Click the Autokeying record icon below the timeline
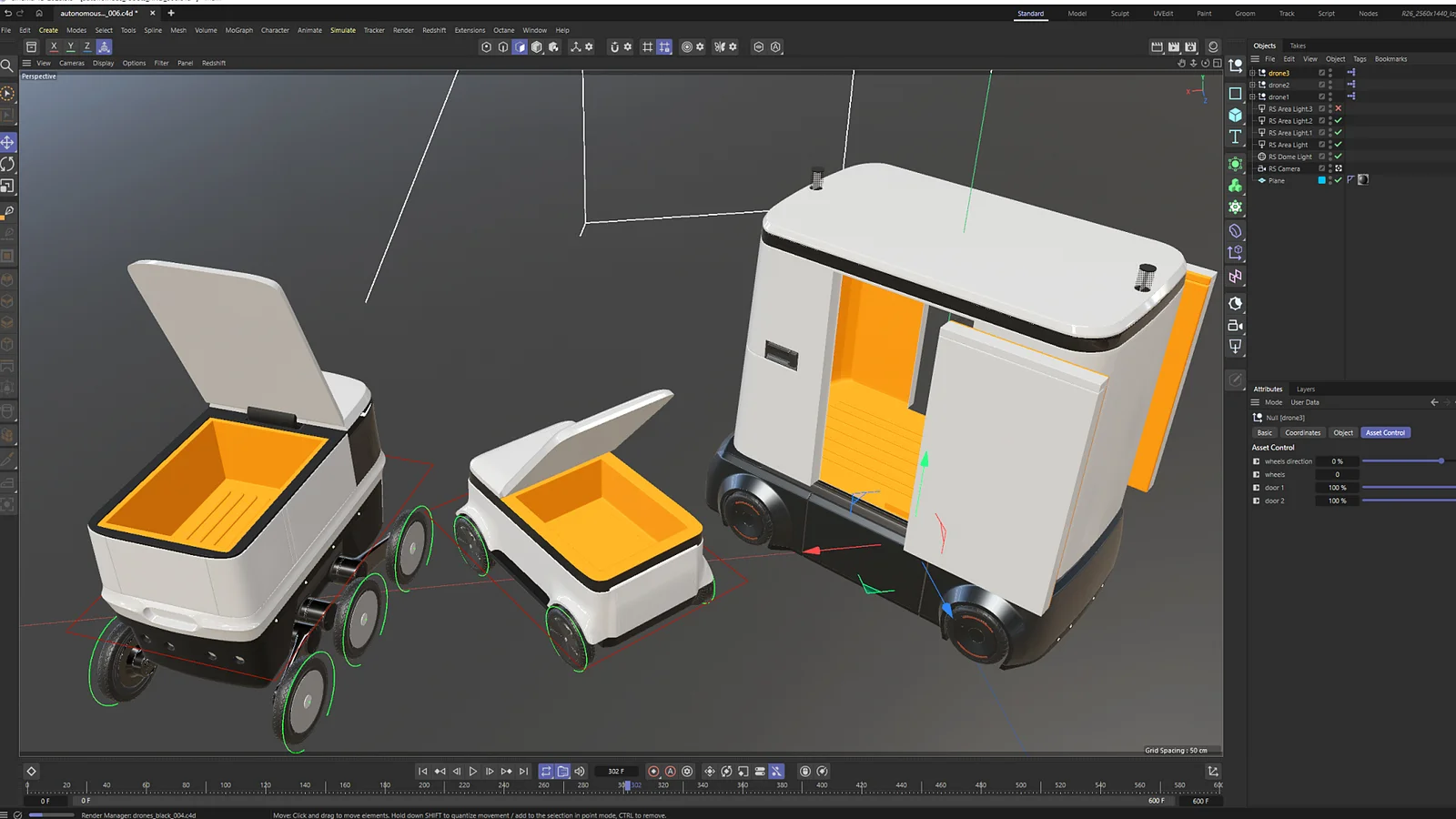1456x819 pixels. pyautogui.click(x=670, y=771)
